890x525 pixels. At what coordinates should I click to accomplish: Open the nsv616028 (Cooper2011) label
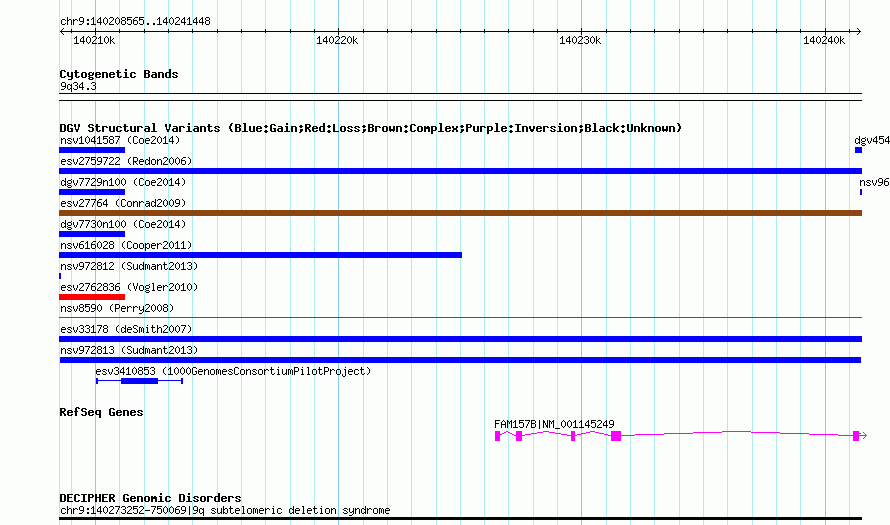126,245
